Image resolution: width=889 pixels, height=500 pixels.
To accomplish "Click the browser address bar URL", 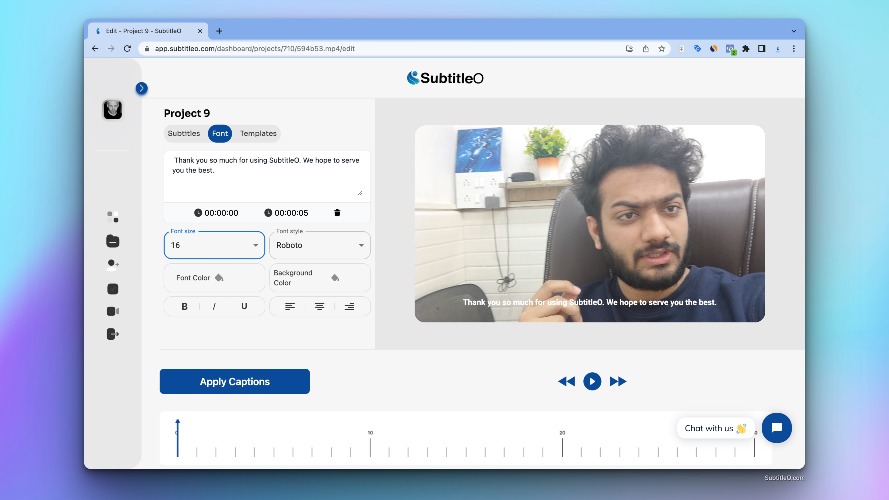I will coord(255,49).
